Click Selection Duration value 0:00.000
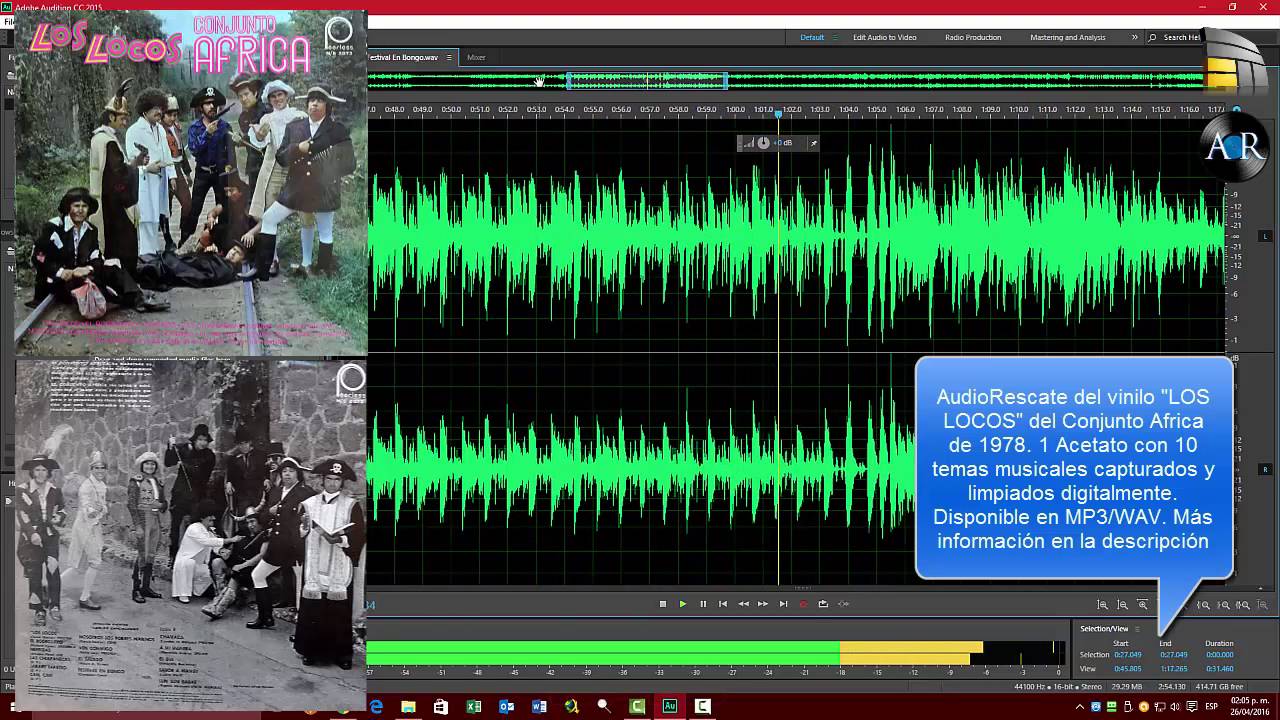The width and height of the screenshot is (1280, 720). (1219, 655)
